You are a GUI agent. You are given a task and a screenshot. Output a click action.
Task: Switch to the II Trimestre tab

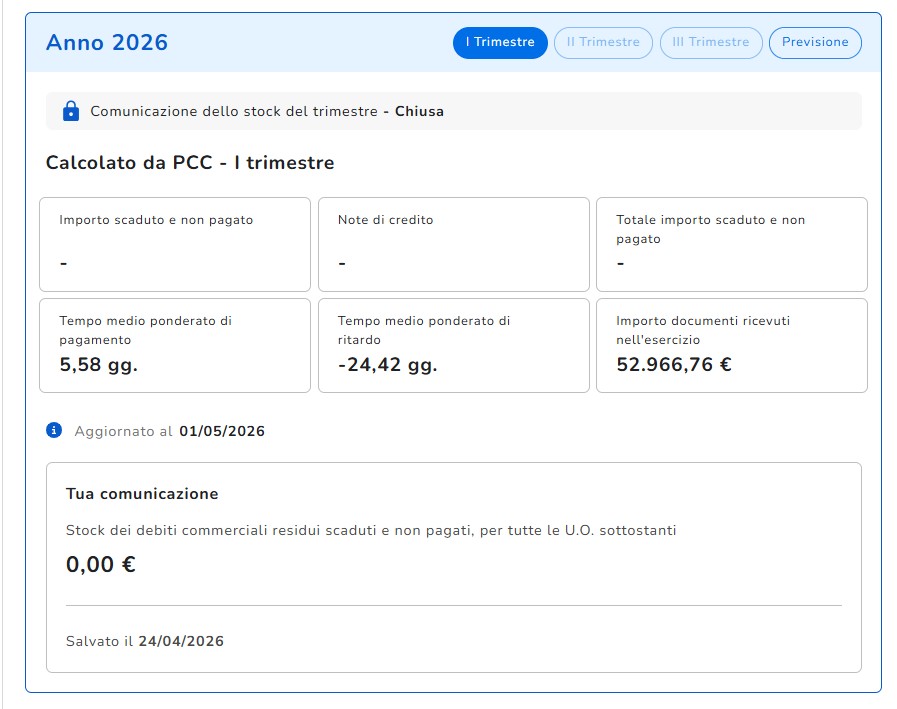point(603,42)
